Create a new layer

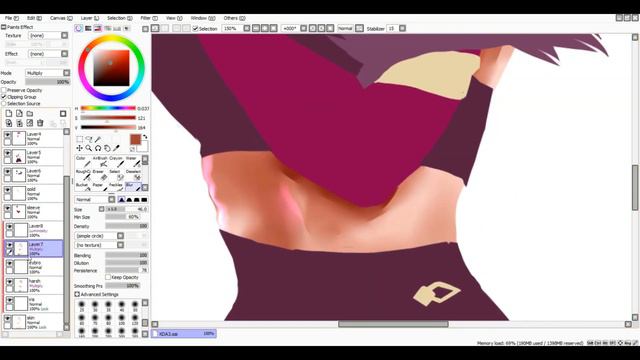click(x=9, y=113)
